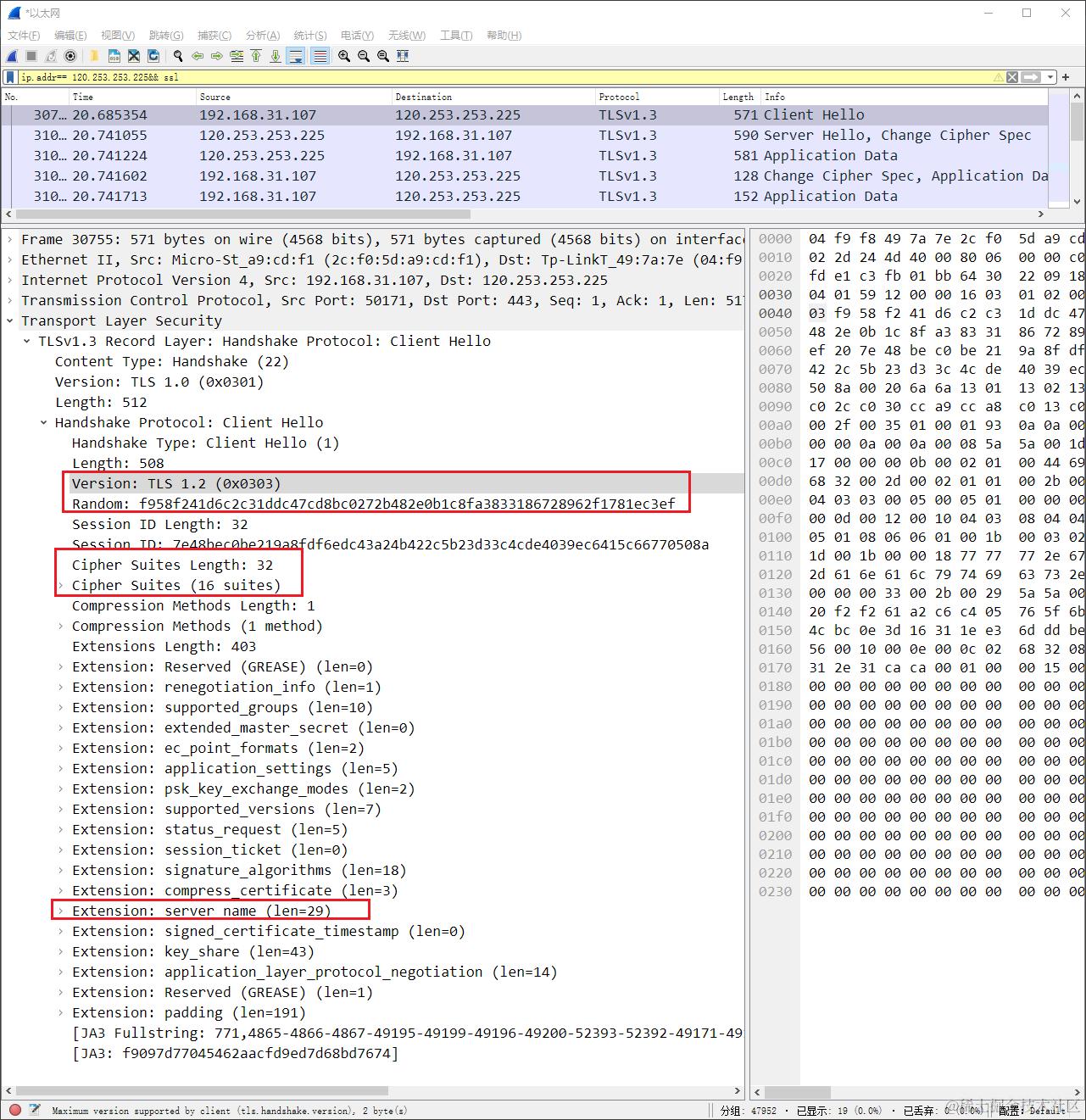This screenshot has width=1086, height=1120.
Task: Toggle packet list coloring rules
Action: pos(320,56)
